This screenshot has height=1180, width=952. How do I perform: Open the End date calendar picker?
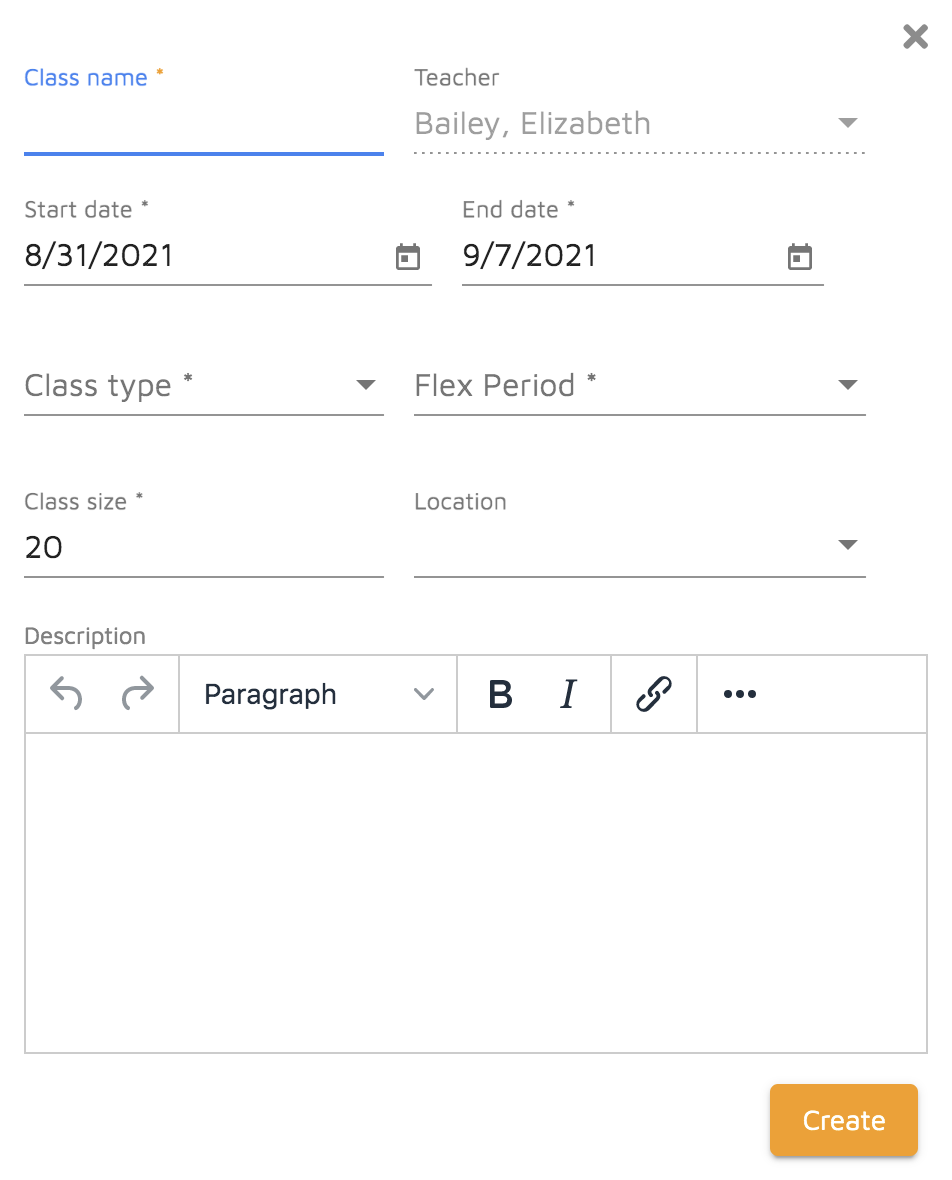click(x=799, y=257)
